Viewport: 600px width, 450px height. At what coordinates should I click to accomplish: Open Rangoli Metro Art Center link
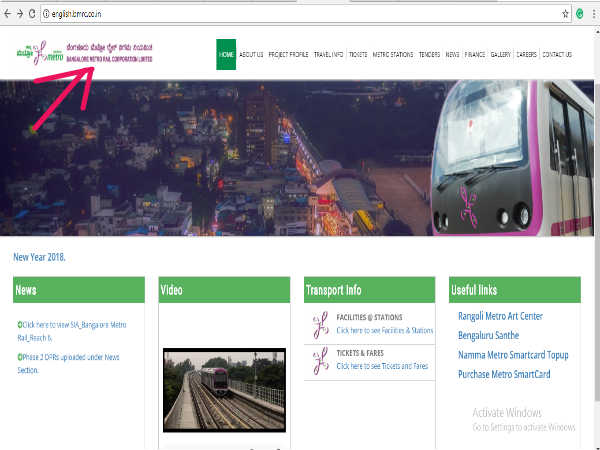tap(500, 316)
